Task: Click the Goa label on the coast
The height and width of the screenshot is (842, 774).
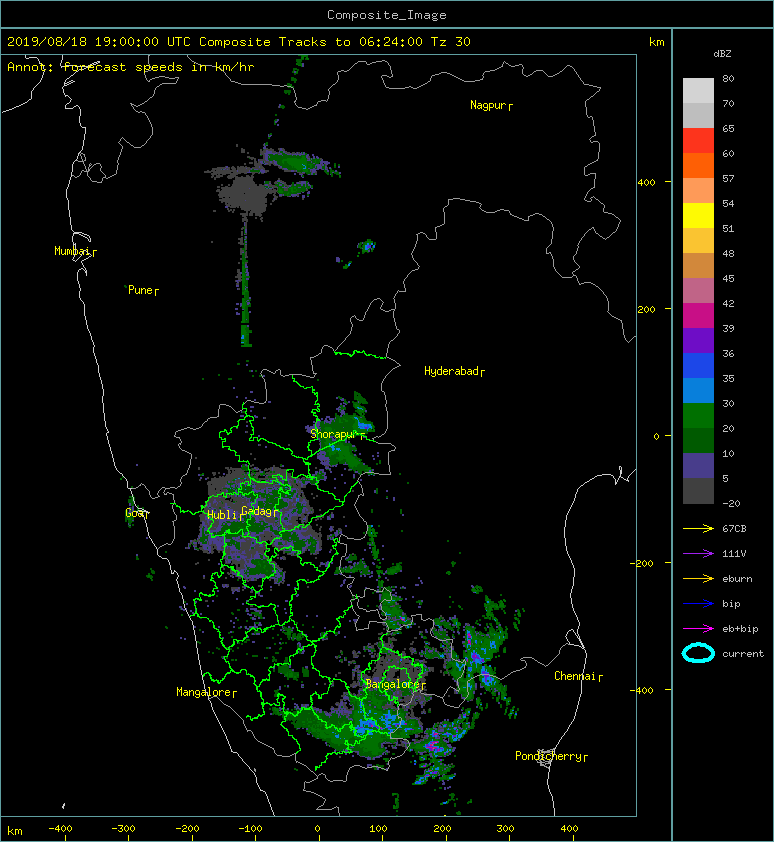Action: point(137,513)
